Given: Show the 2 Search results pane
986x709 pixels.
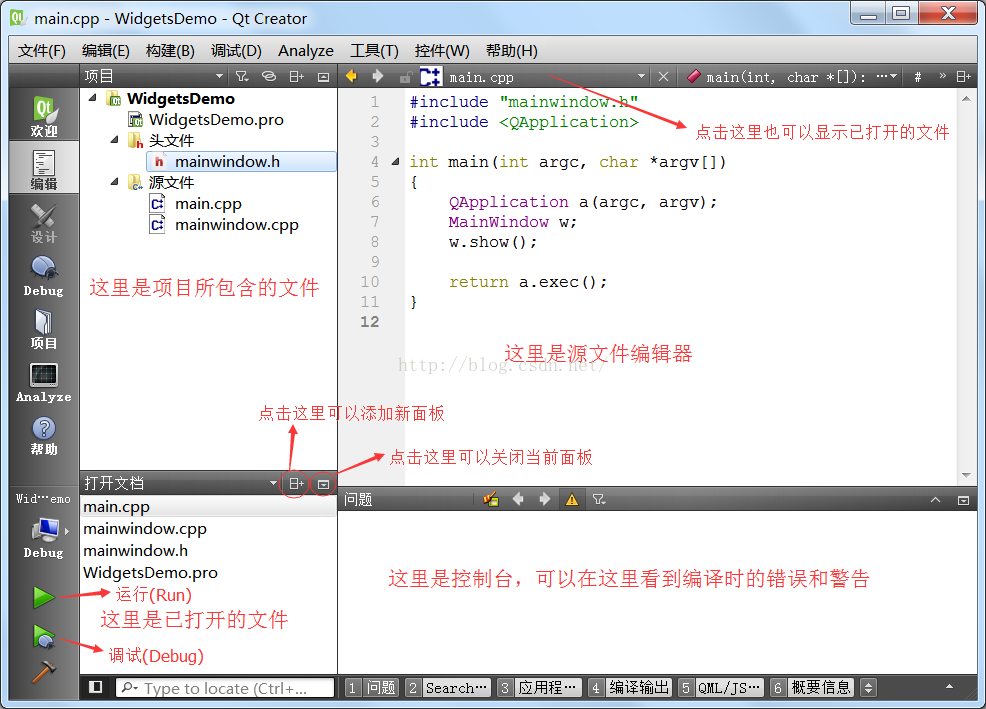Looking at the screenshot, I should tap(447, 688).
